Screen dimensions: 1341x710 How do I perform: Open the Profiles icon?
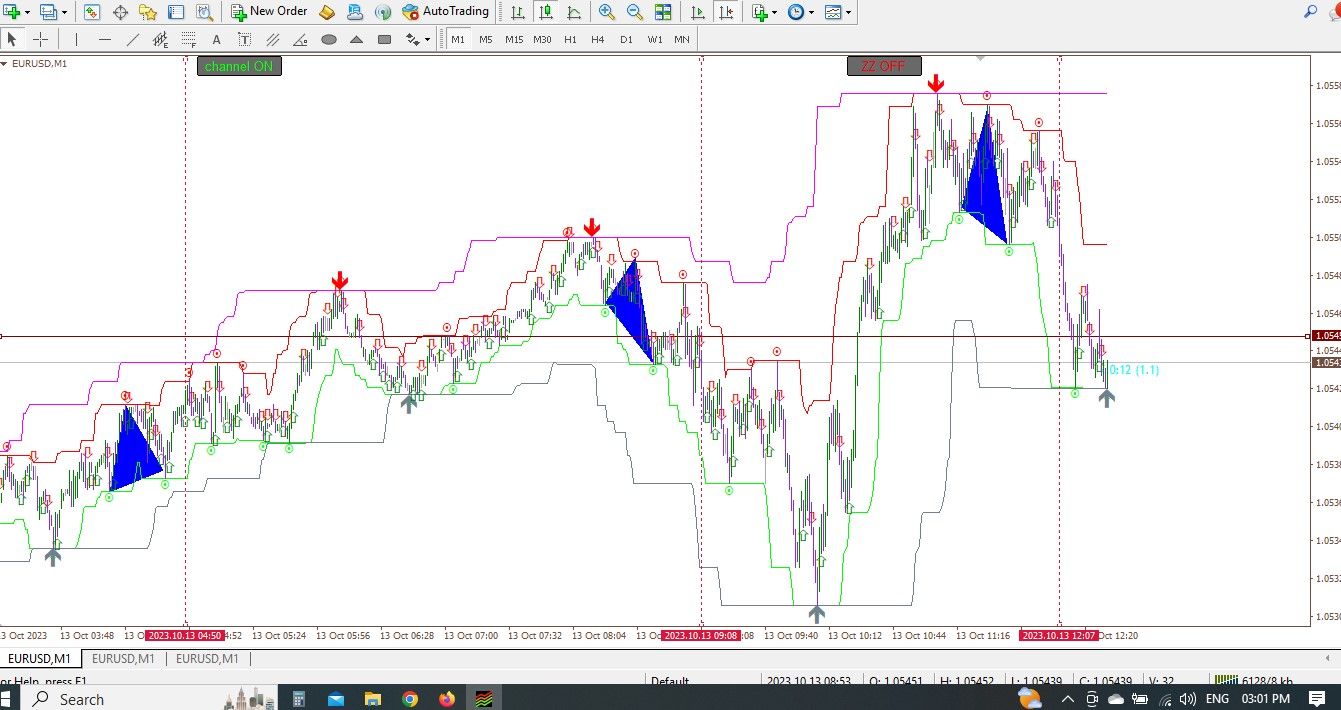46,12
